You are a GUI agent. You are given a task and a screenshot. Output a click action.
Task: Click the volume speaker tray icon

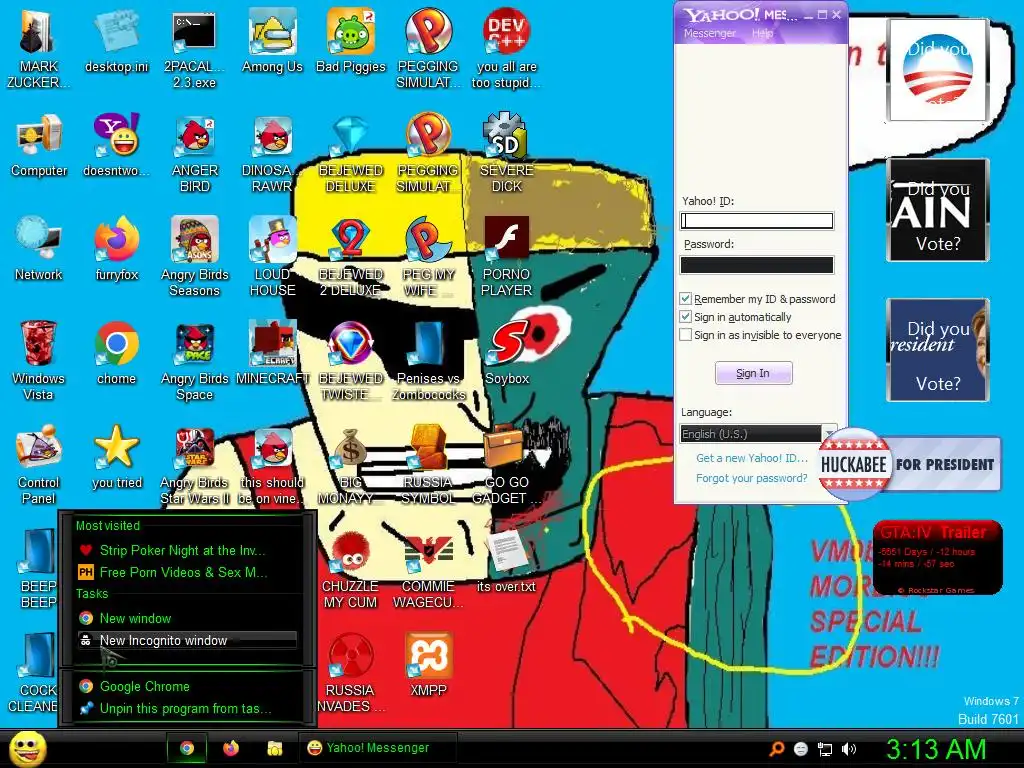pyautogui.click(x=848, y=749)
